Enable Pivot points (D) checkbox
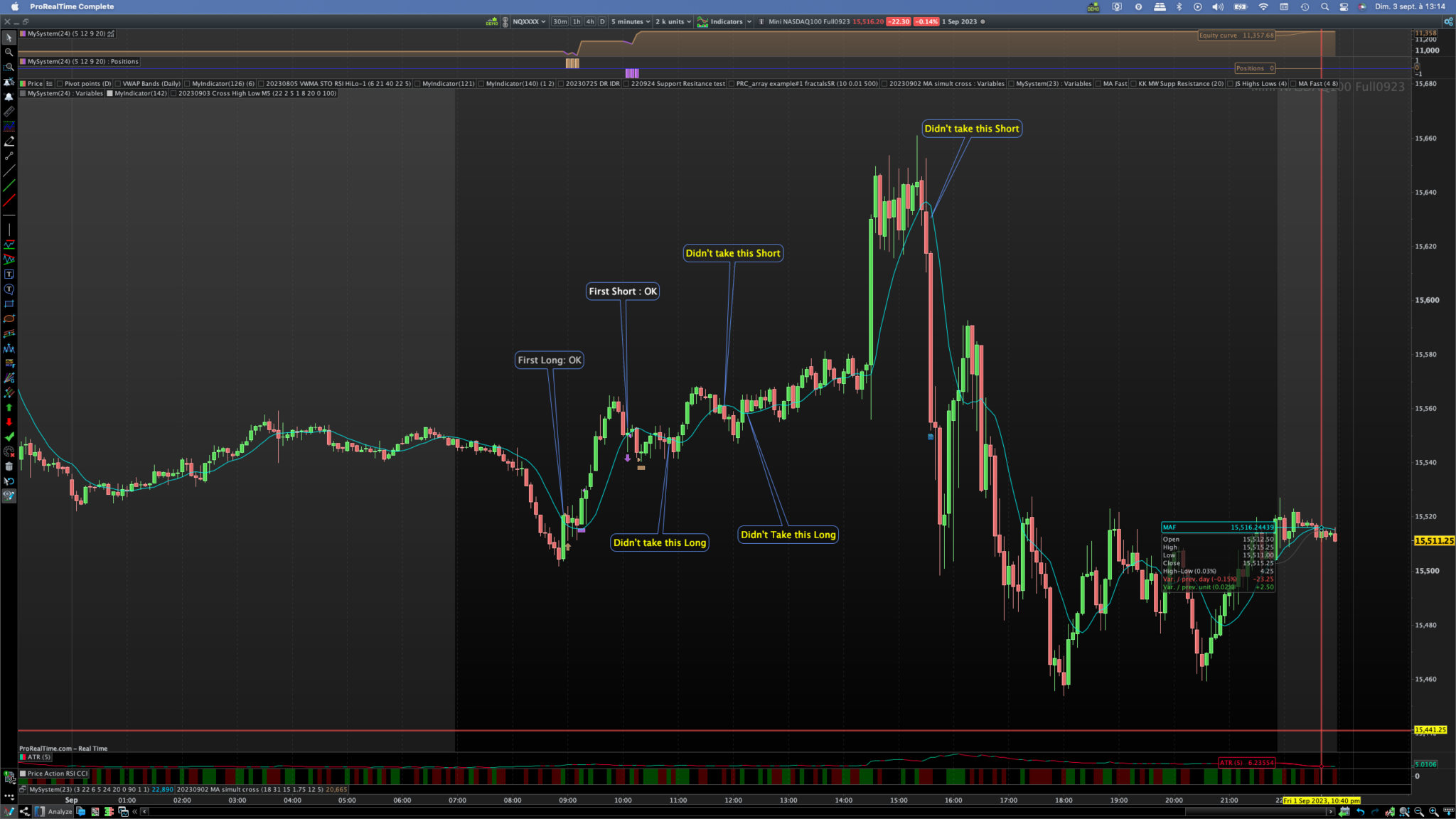The width and height of the screenshot is (1456, 819). tap(60, 84)
